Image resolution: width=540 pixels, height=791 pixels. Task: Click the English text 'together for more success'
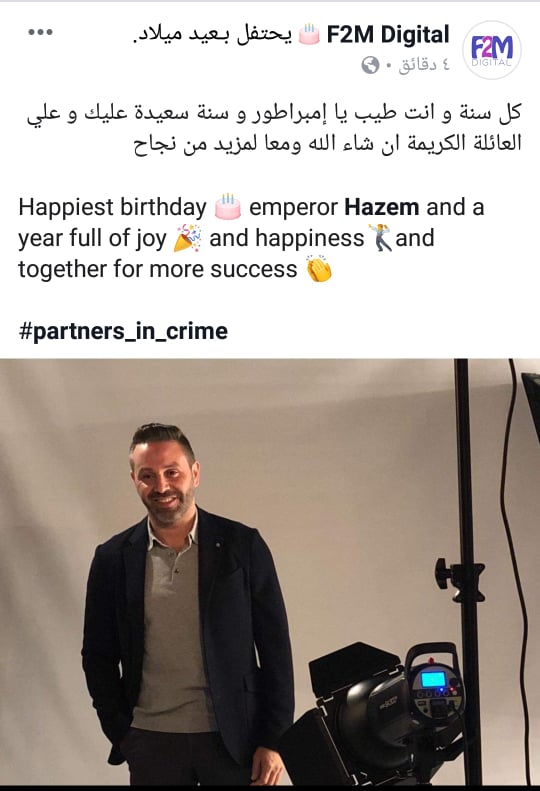(157, 269)
